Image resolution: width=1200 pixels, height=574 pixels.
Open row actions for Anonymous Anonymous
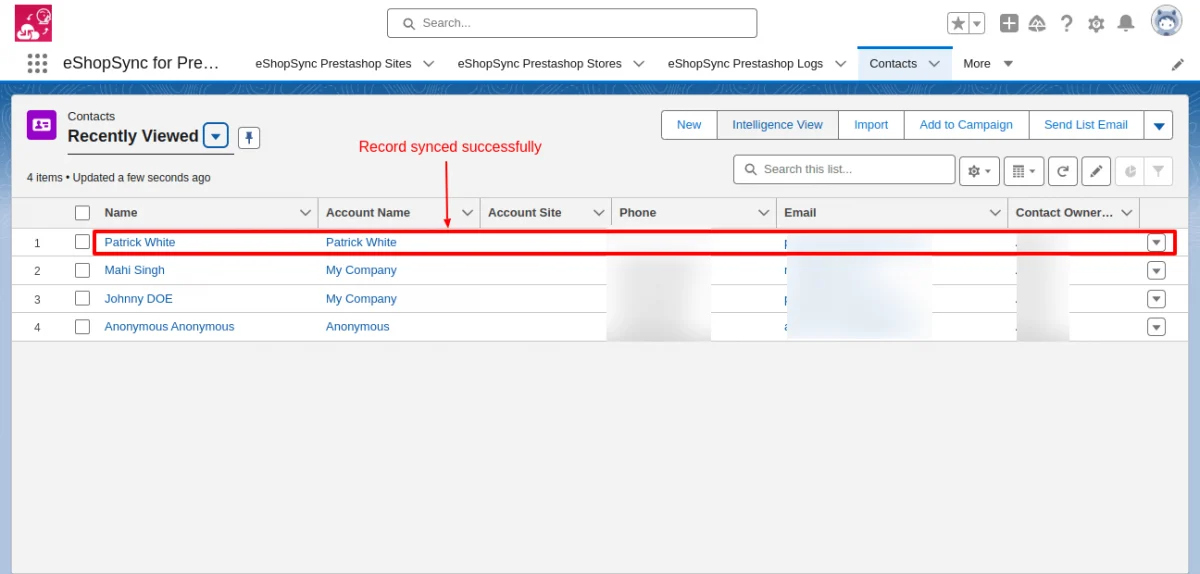tap(1157, 326)
